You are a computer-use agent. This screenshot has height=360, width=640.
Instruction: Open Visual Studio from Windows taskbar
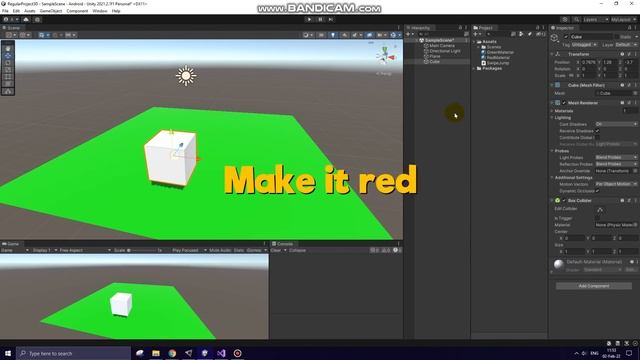coord(221,353)
